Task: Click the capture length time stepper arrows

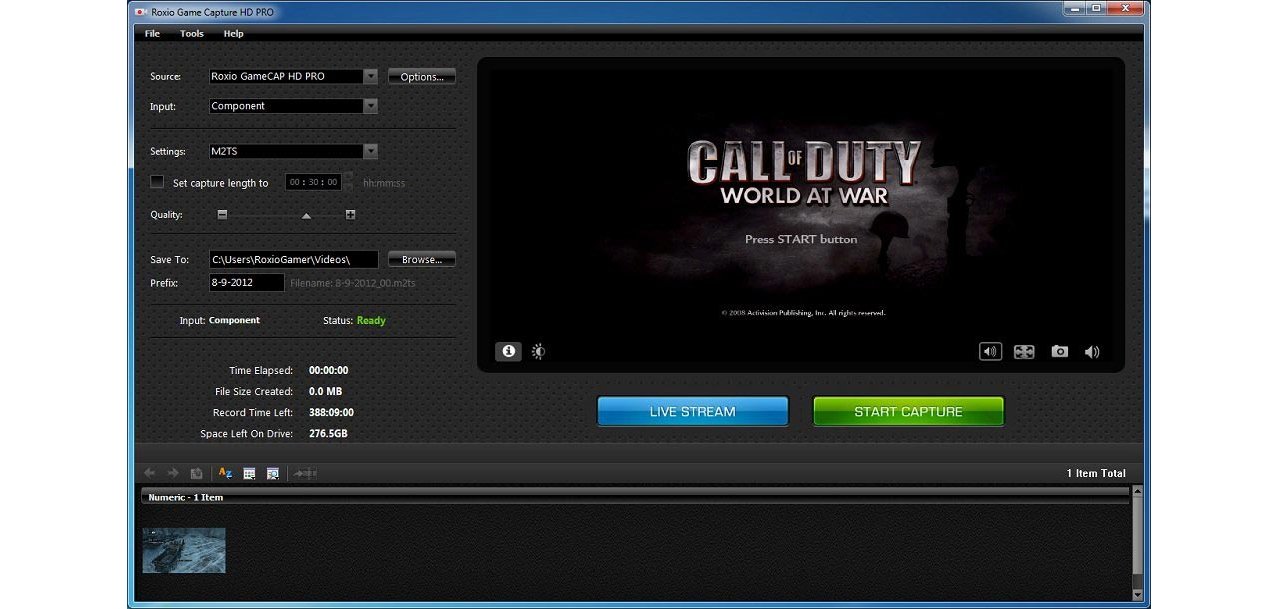Action: [348, 182]
